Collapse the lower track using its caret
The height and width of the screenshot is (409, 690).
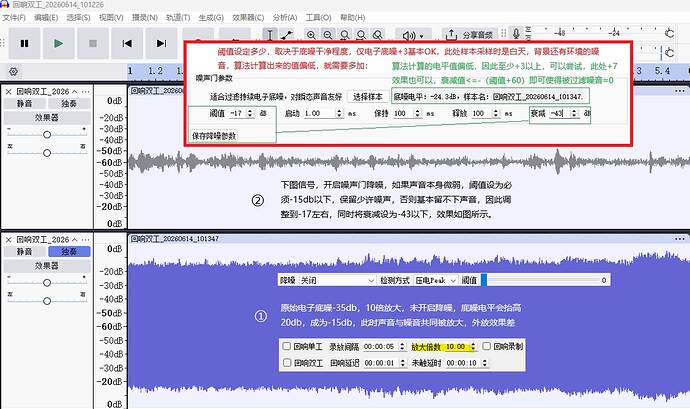pyautogui.click(x=74, y=240)
